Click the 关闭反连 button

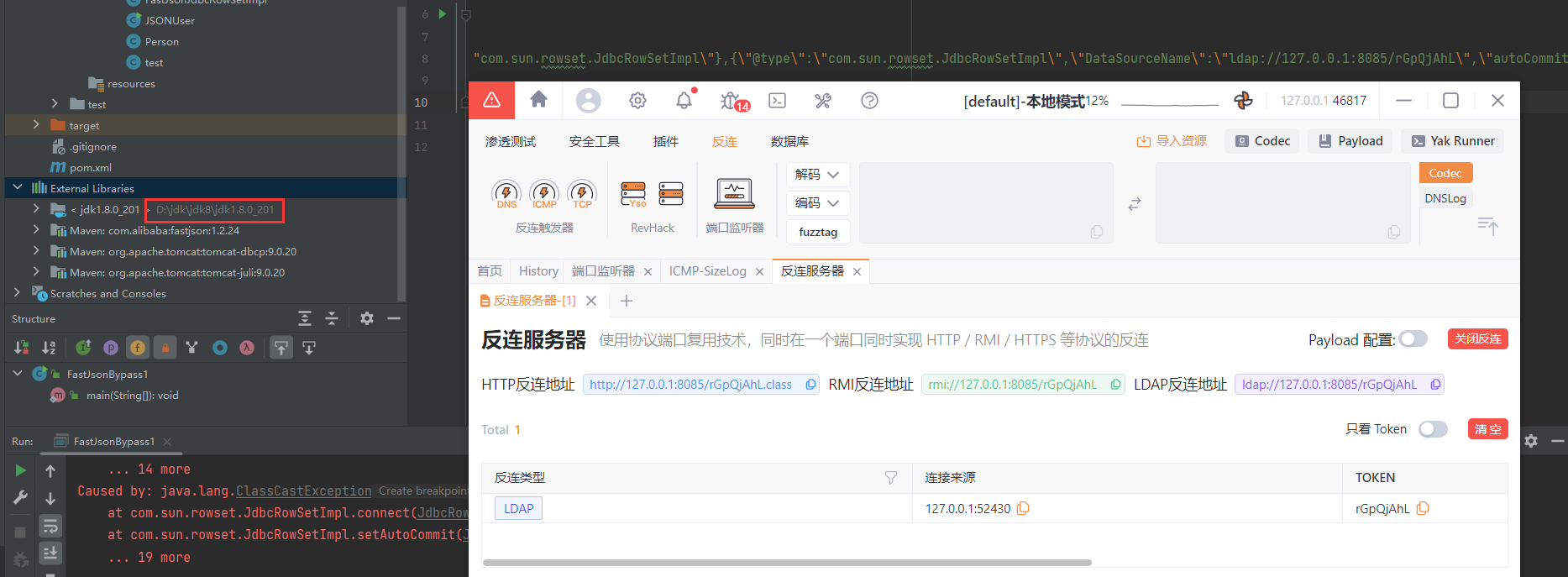pyautogui.click(x=1478, y=338)
